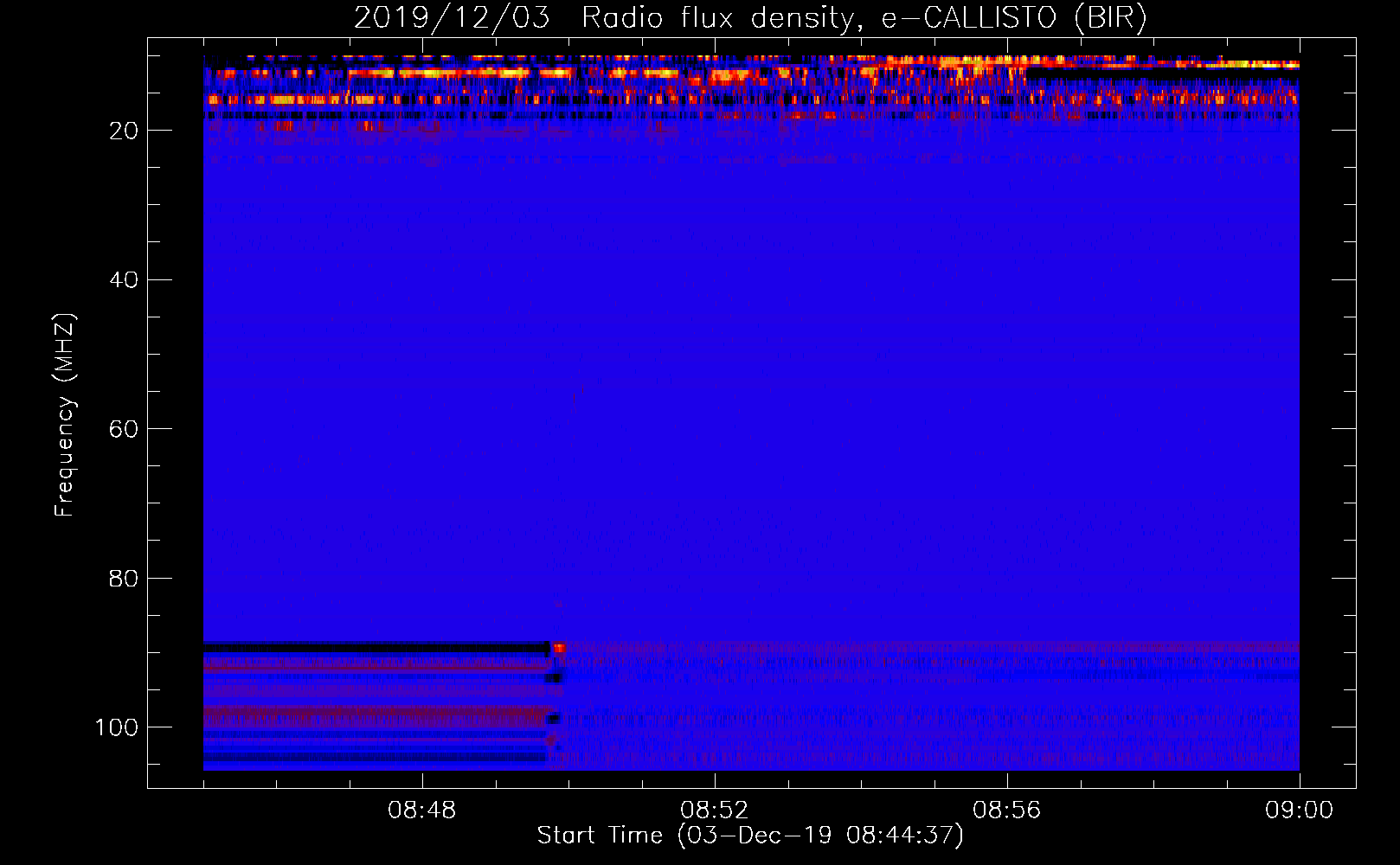Click the 08:56 time tick label
The width and height of the screenshot is (1400, 865).
click(x=1007, y=811)
